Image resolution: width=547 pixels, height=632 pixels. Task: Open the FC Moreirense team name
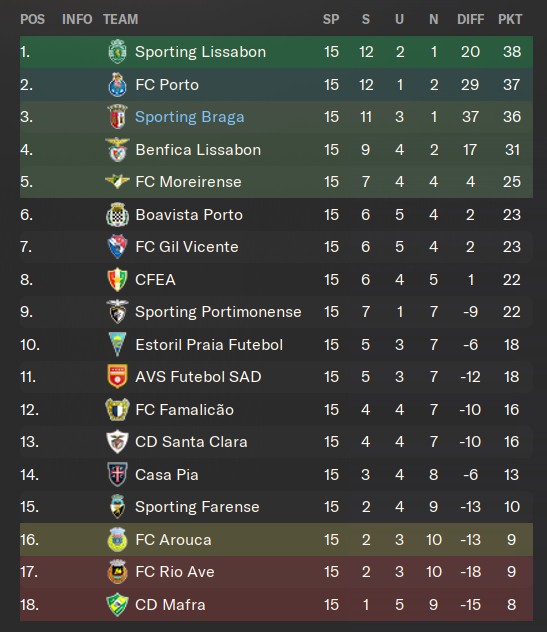point(188,182)
